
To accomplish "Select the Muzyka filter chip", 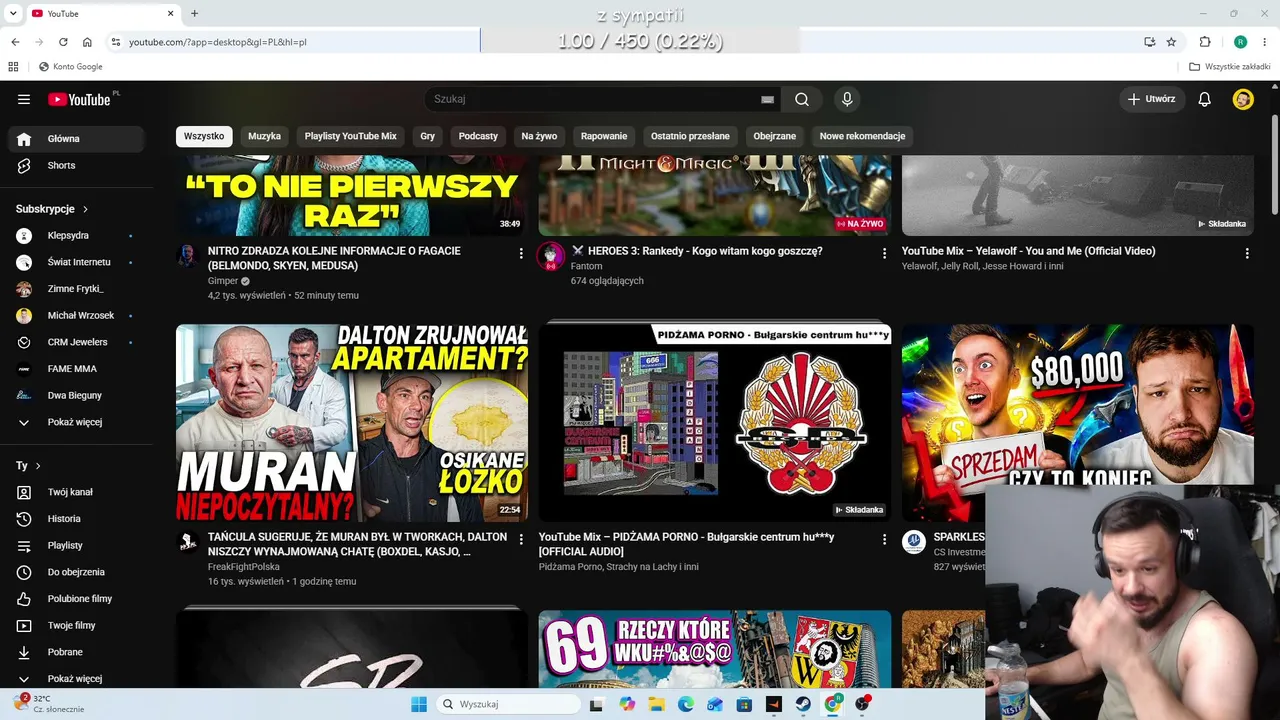I will click(265, 136).
